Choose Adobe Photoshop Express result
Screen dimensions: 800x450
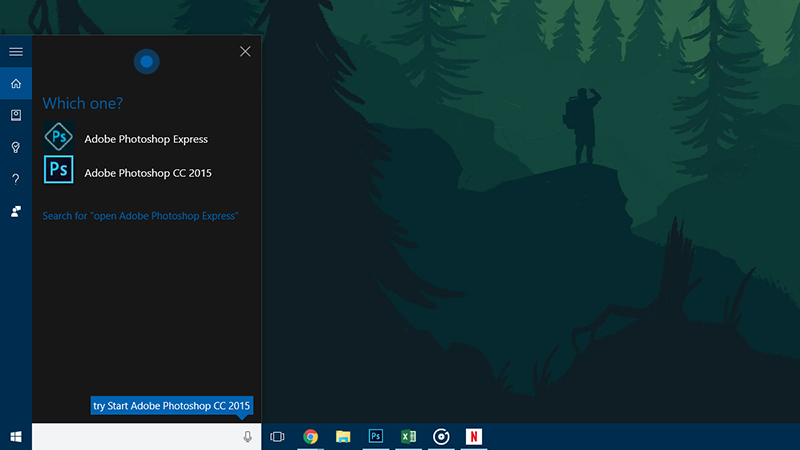click(x=146, y=139)
